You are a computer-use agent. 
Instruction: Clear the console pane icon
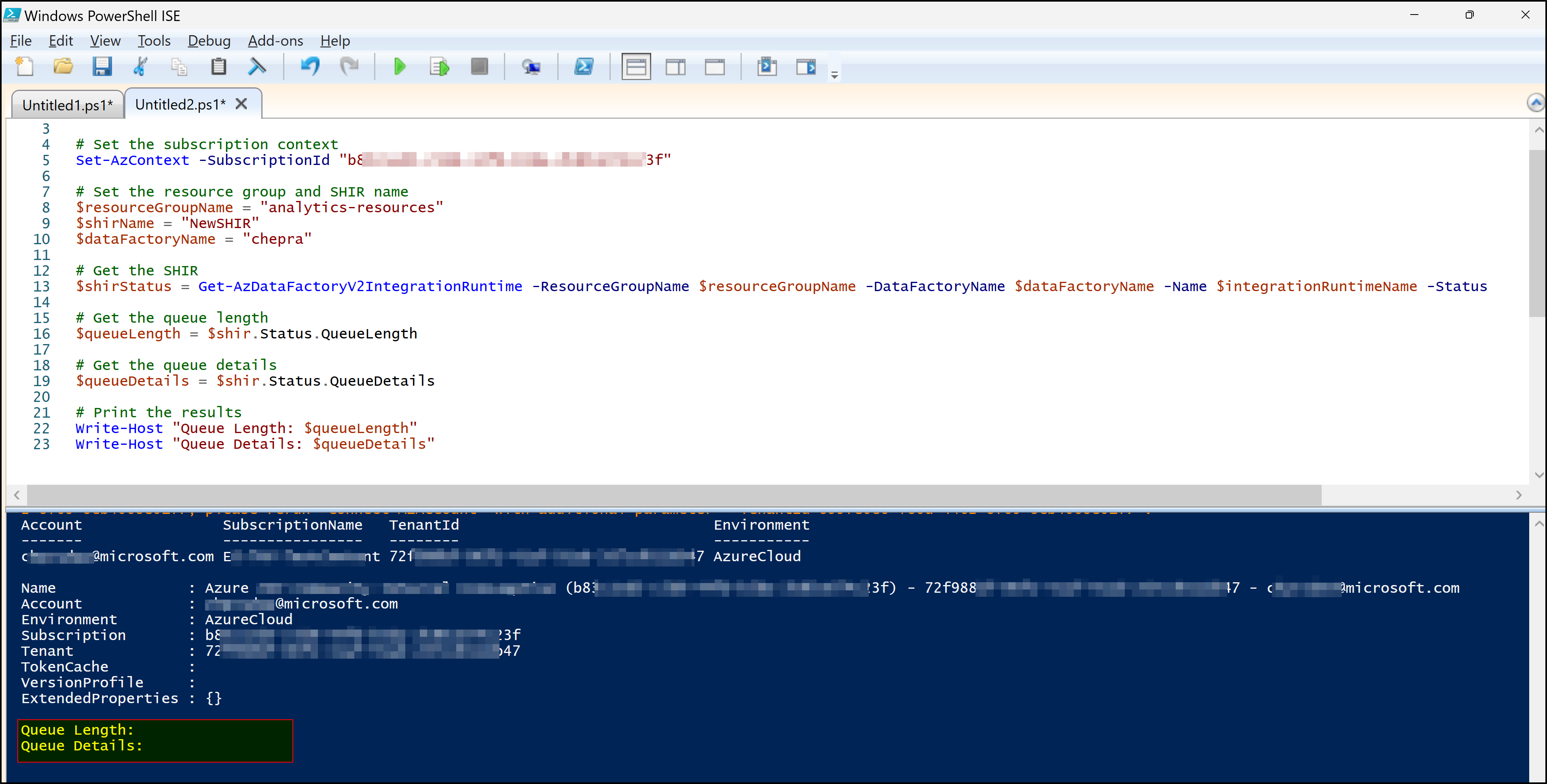click(x=257, y=66)
